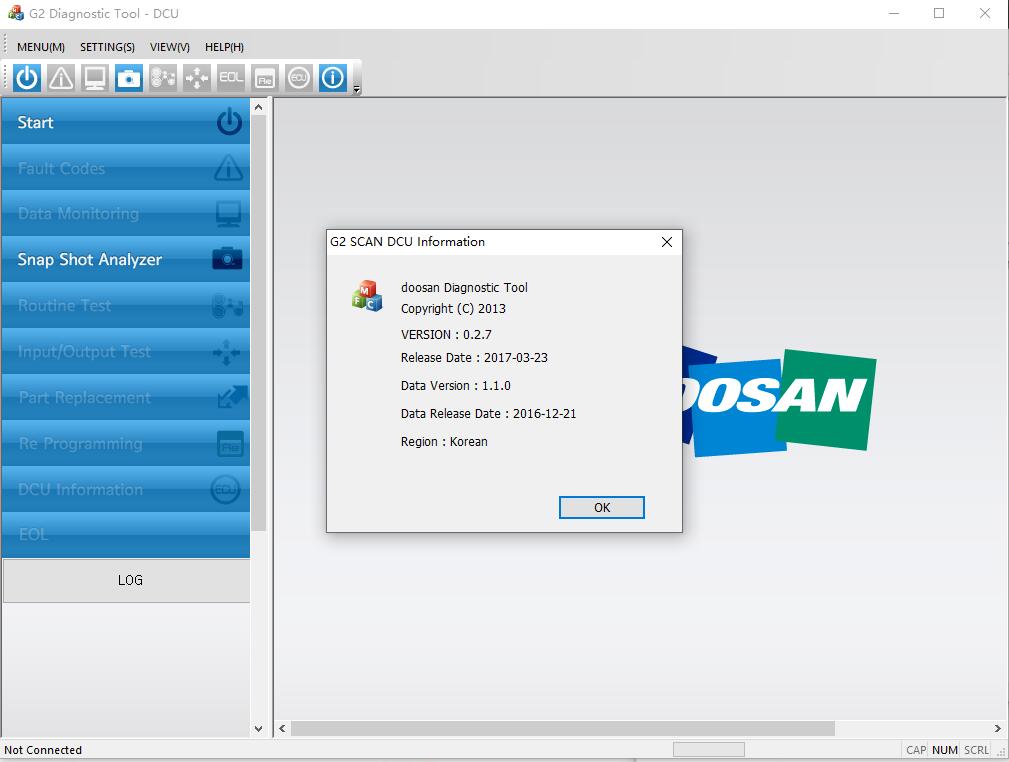
Task: Click the status bar progress indicator
Action: pyautogui.click(x=708, y=750)
